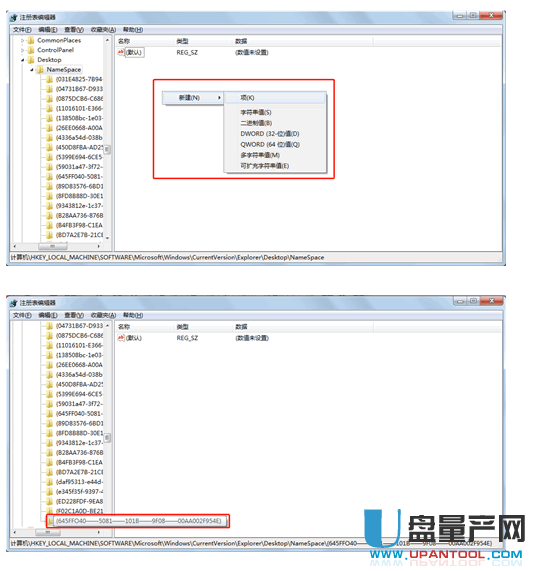Choose 字符串值(S) from the submenu
538x571 pixels.
coord(256,112)
